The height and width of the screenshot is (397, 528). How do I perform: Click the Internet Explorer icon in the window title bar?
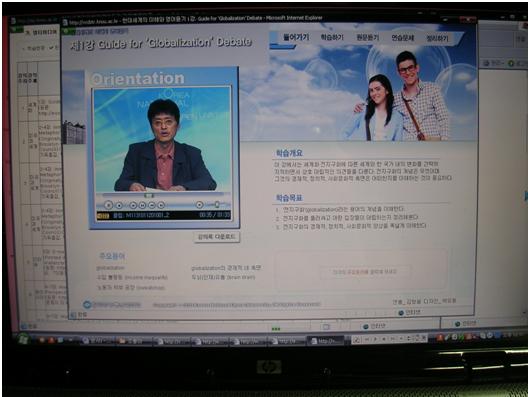pos(65,22)
